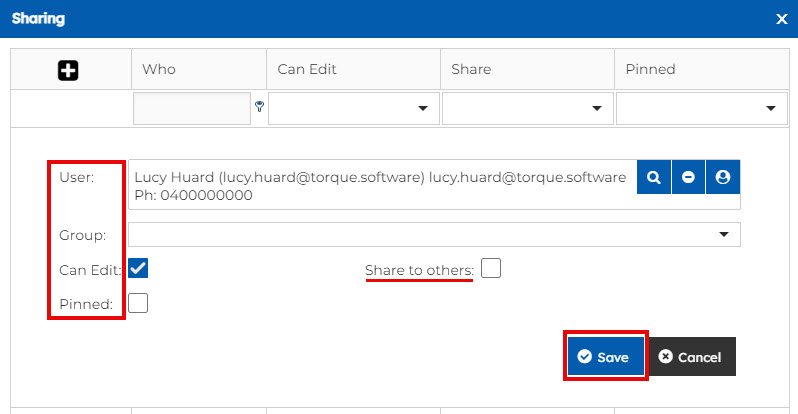This screenshot has width=798, height=414.
Task: Click the Who filter text field
Action: (x=191, y=108)
